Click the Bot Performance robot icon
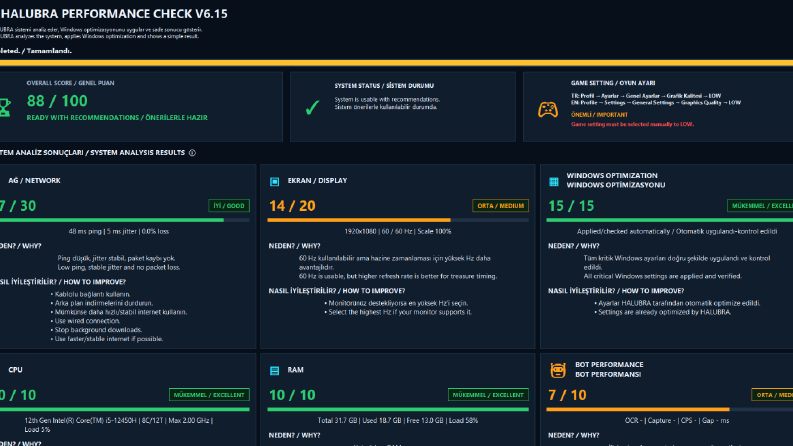The width and height of the screenshot is (793, 446). click(x=558, y=370)
